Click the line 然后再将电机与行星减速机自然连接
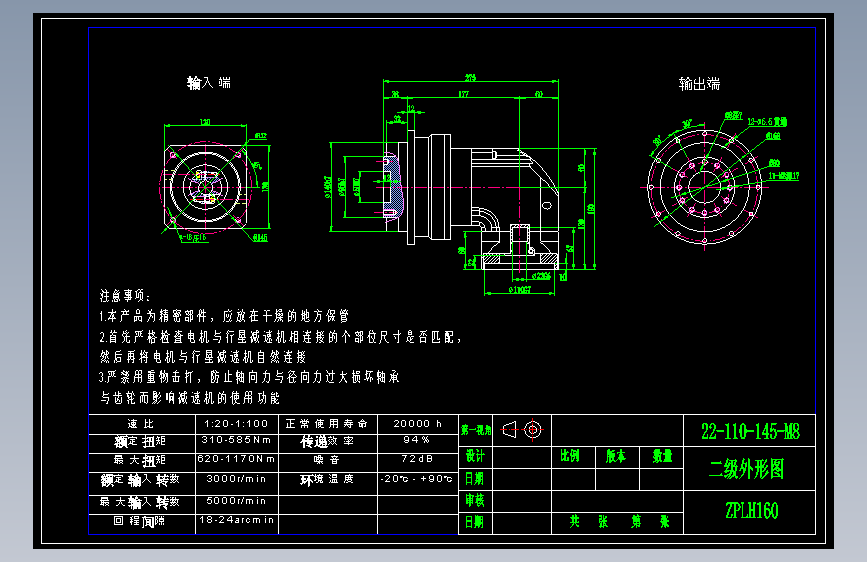867x562 pixels. click(x=203, y=357)
